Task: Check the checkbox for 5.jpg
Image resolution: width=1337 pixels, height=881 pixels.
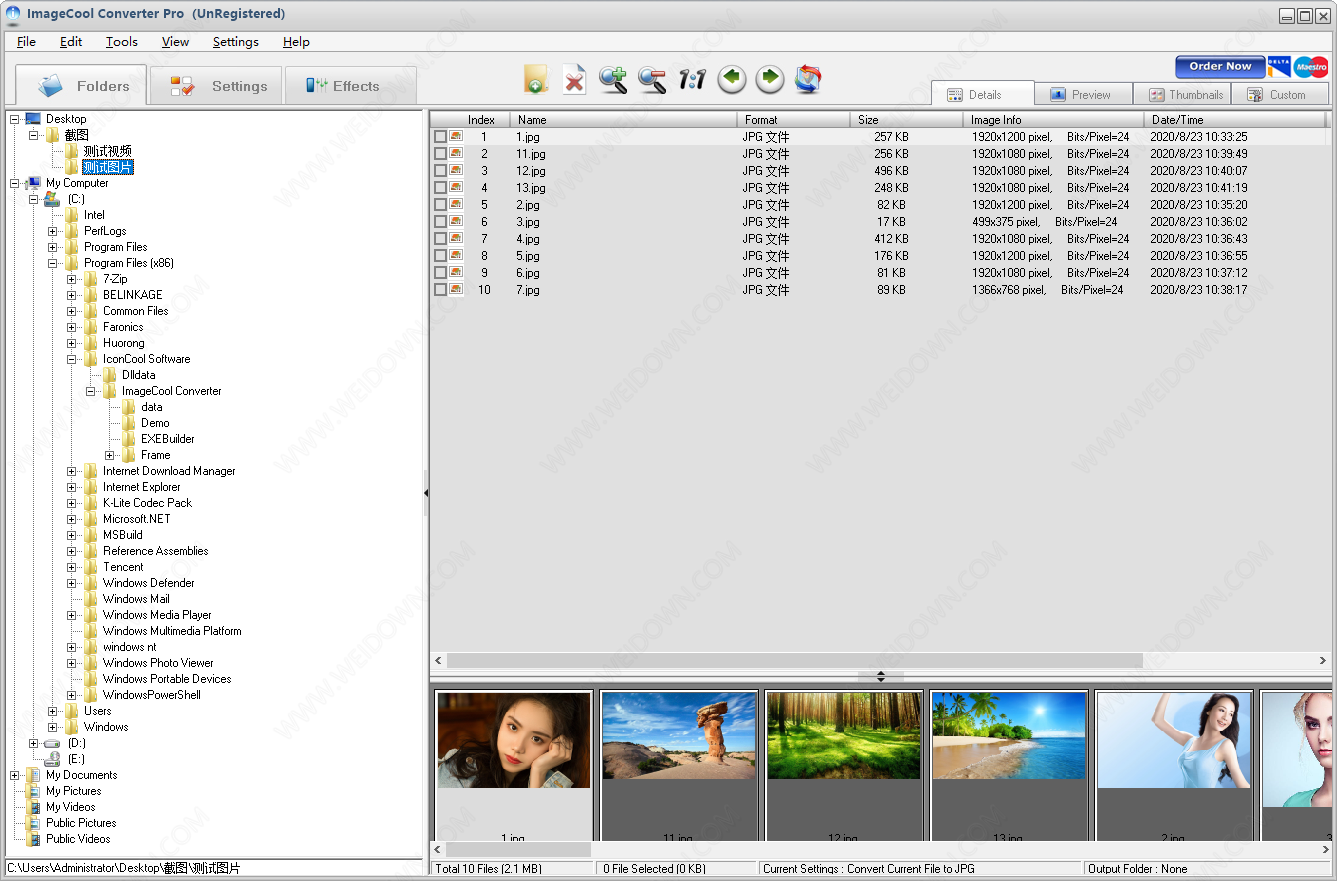Action: pos(440,256)
